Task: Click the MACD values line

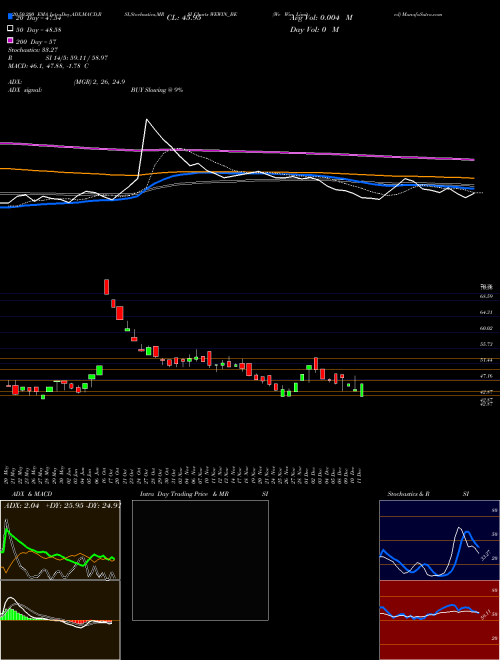Action: click(x=48, y=66)
